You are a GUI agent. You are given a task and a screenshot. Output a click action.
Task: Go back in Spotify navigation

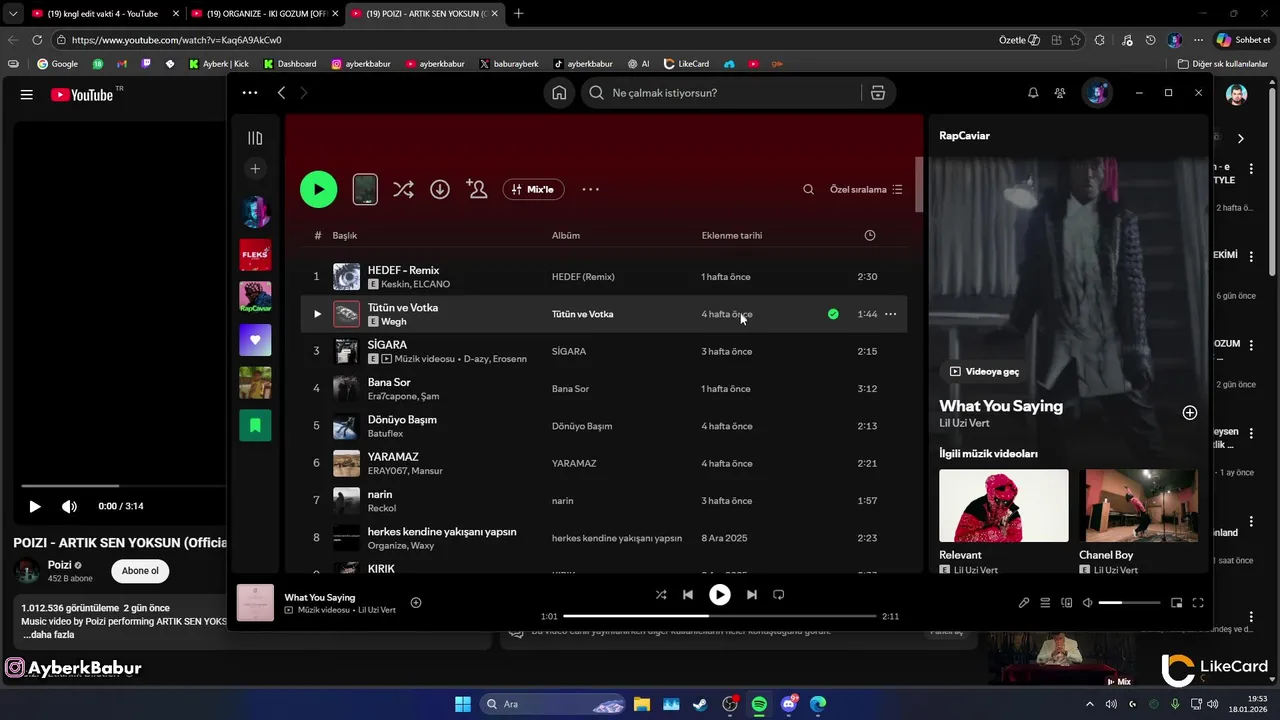click(x=281, y=93)
